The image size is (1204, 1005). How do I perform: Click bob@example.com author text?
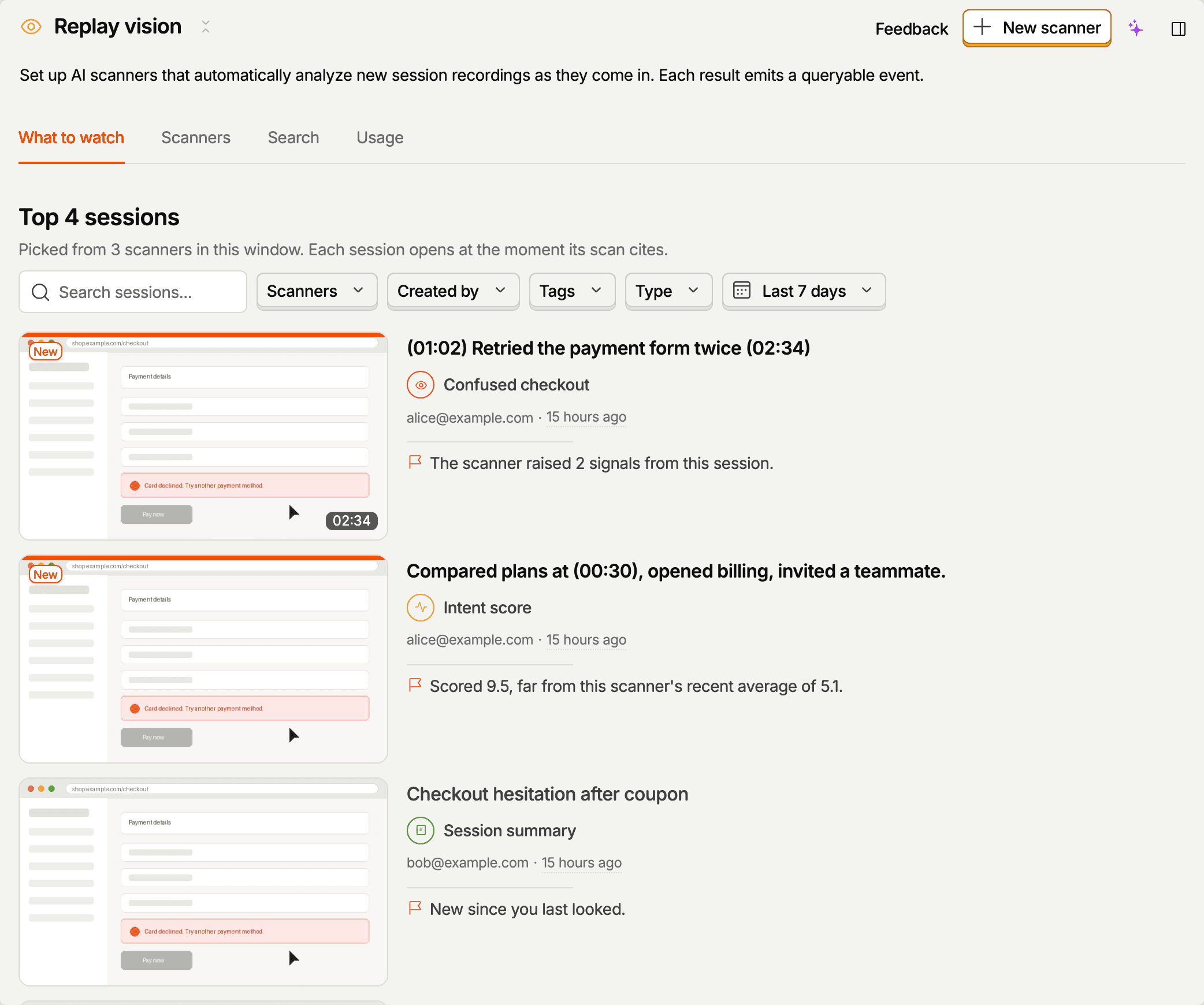tap(467, 863)
